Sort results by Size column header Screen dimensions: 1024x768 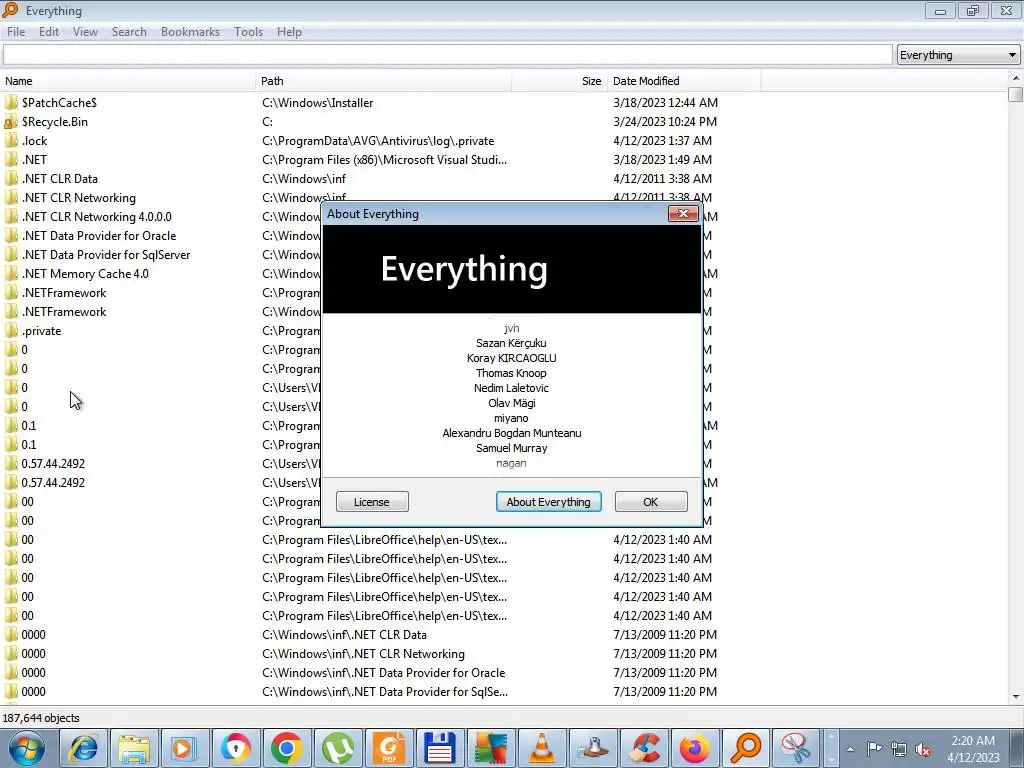(560, 81)
